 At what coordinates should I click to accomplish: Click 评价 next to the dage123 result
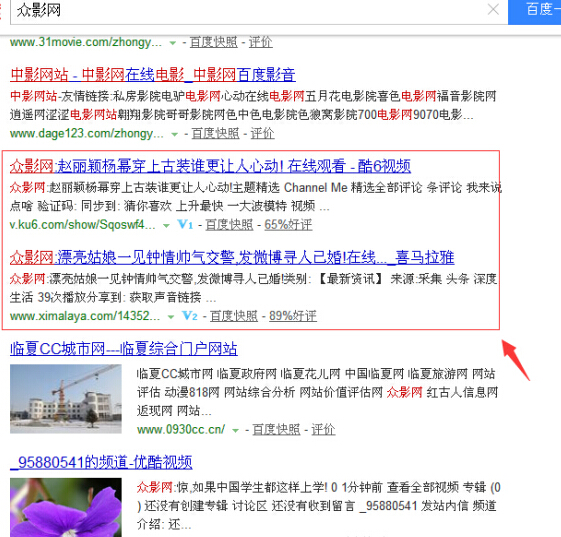[x=262, y=133]
